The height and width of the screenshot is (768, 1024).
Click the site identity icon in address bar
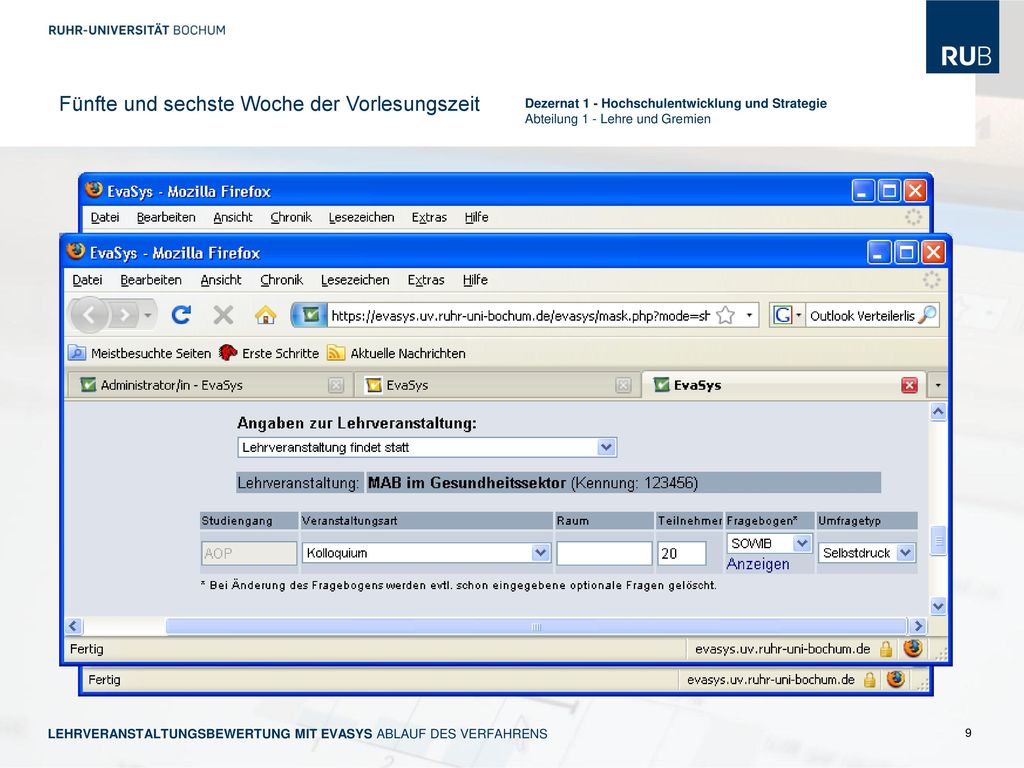309,315
